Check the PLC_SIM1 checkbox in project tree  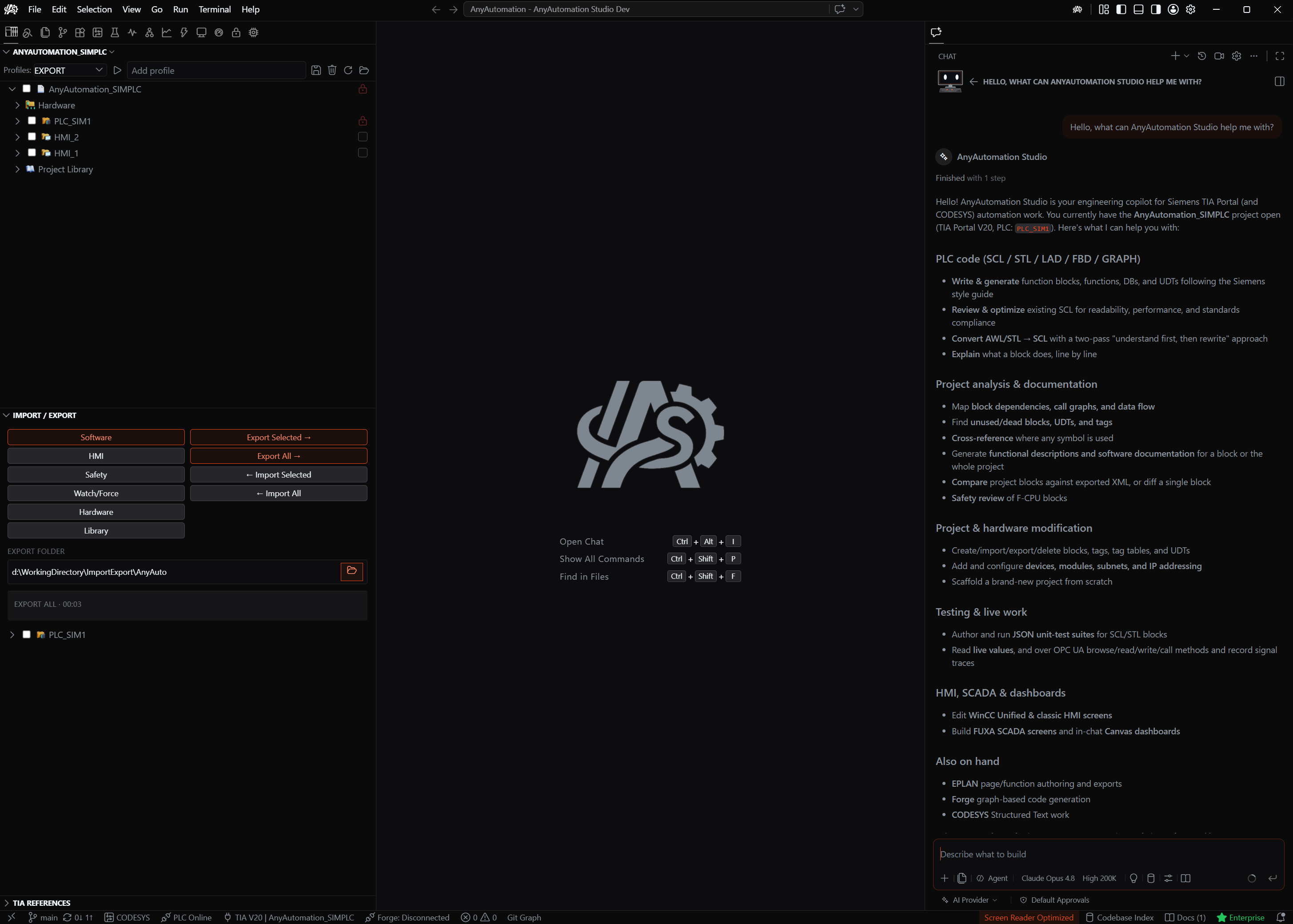pyautogui.click(x=32, y=121)
